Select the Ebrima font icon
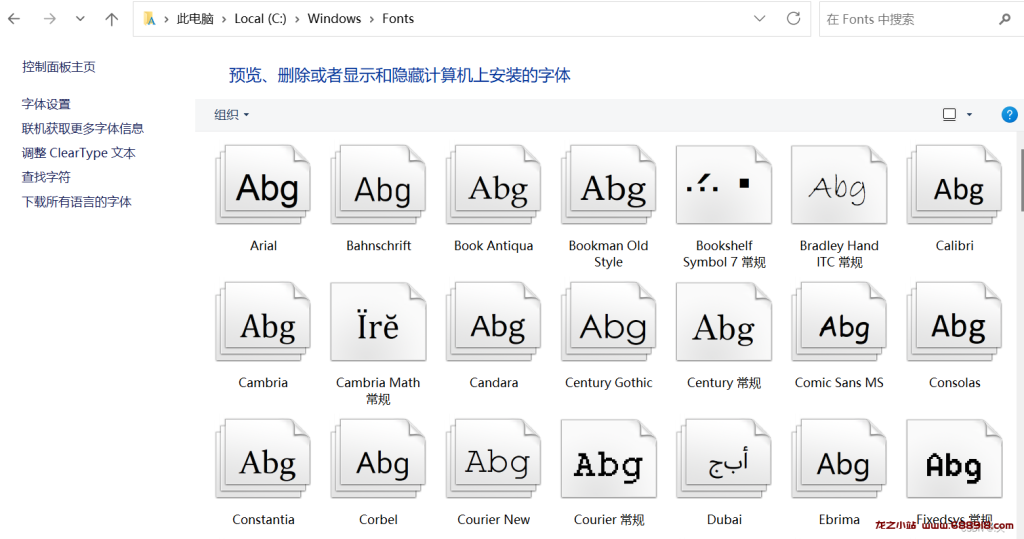The width and height of the screenshot is (1024, 539). click(839, 459)
